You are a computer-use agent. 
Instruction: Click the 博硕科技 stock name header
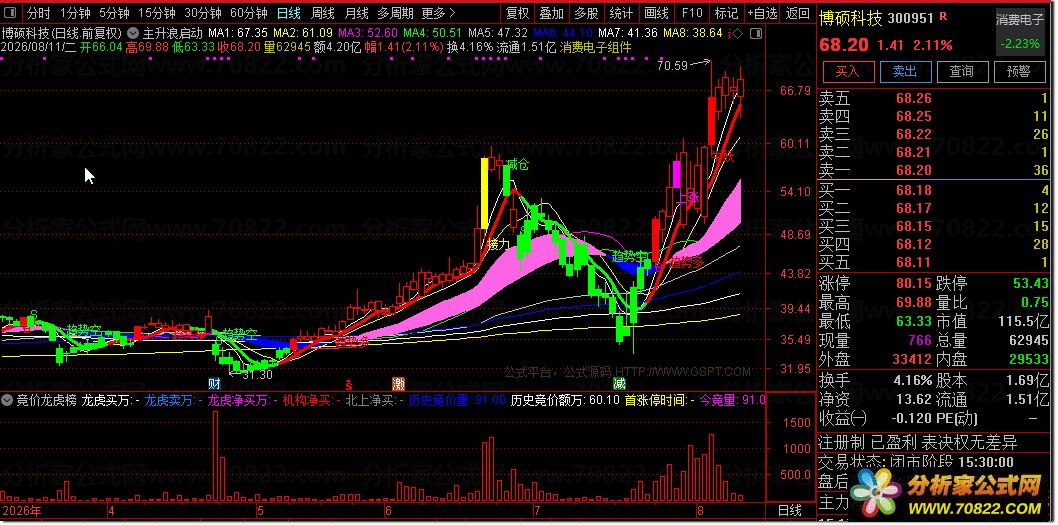(850, 18)
